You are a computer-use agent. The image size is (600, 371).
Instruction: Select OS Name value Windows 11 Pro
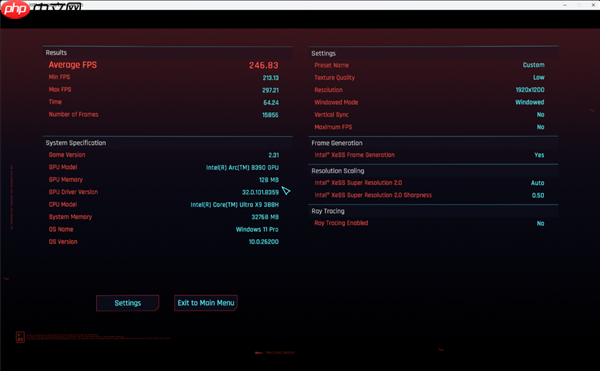coord(257,229)
